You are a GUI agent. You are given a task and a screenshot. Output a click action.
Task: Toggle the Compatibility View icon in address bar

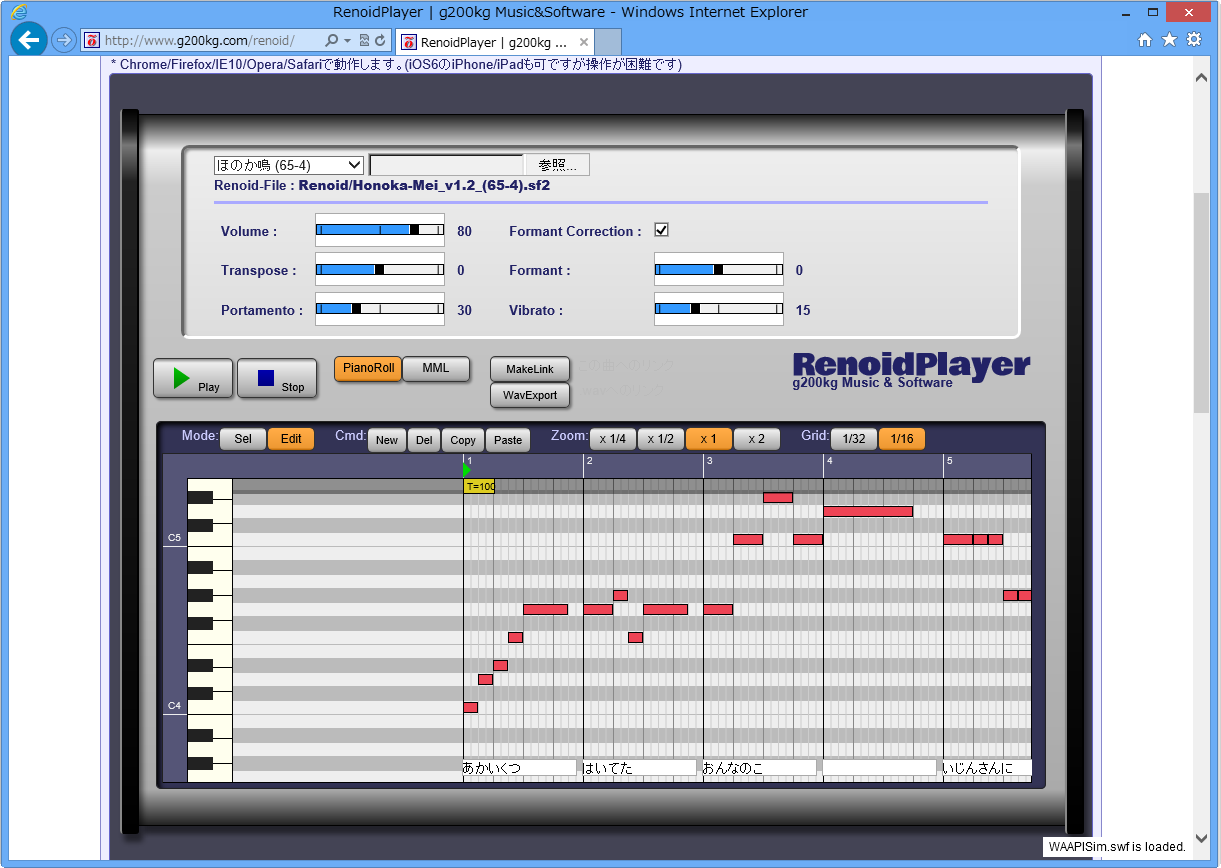pyautogui.click(x=364, y=41)
